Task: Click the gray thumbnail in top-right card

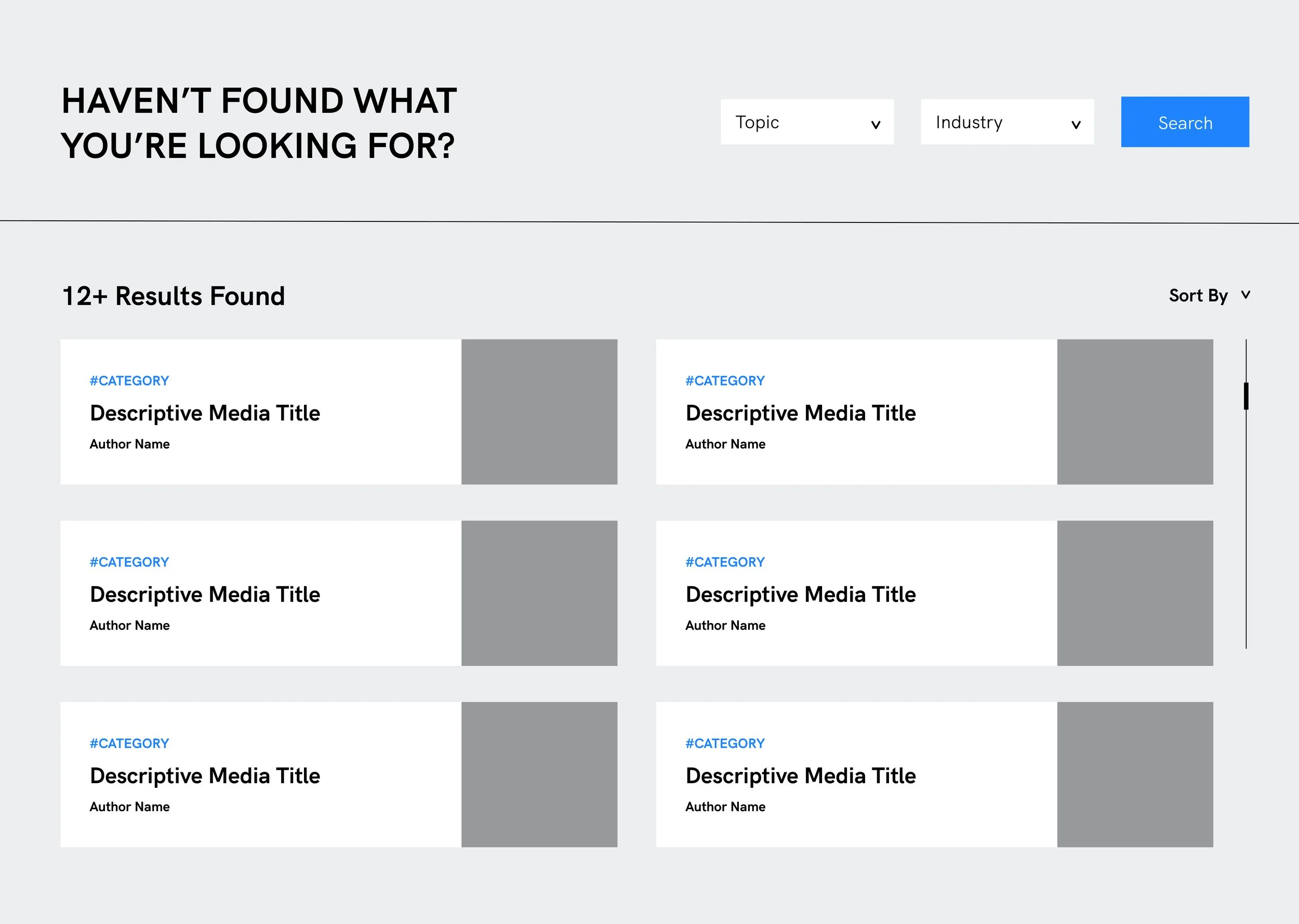Action: point(1135,412)
